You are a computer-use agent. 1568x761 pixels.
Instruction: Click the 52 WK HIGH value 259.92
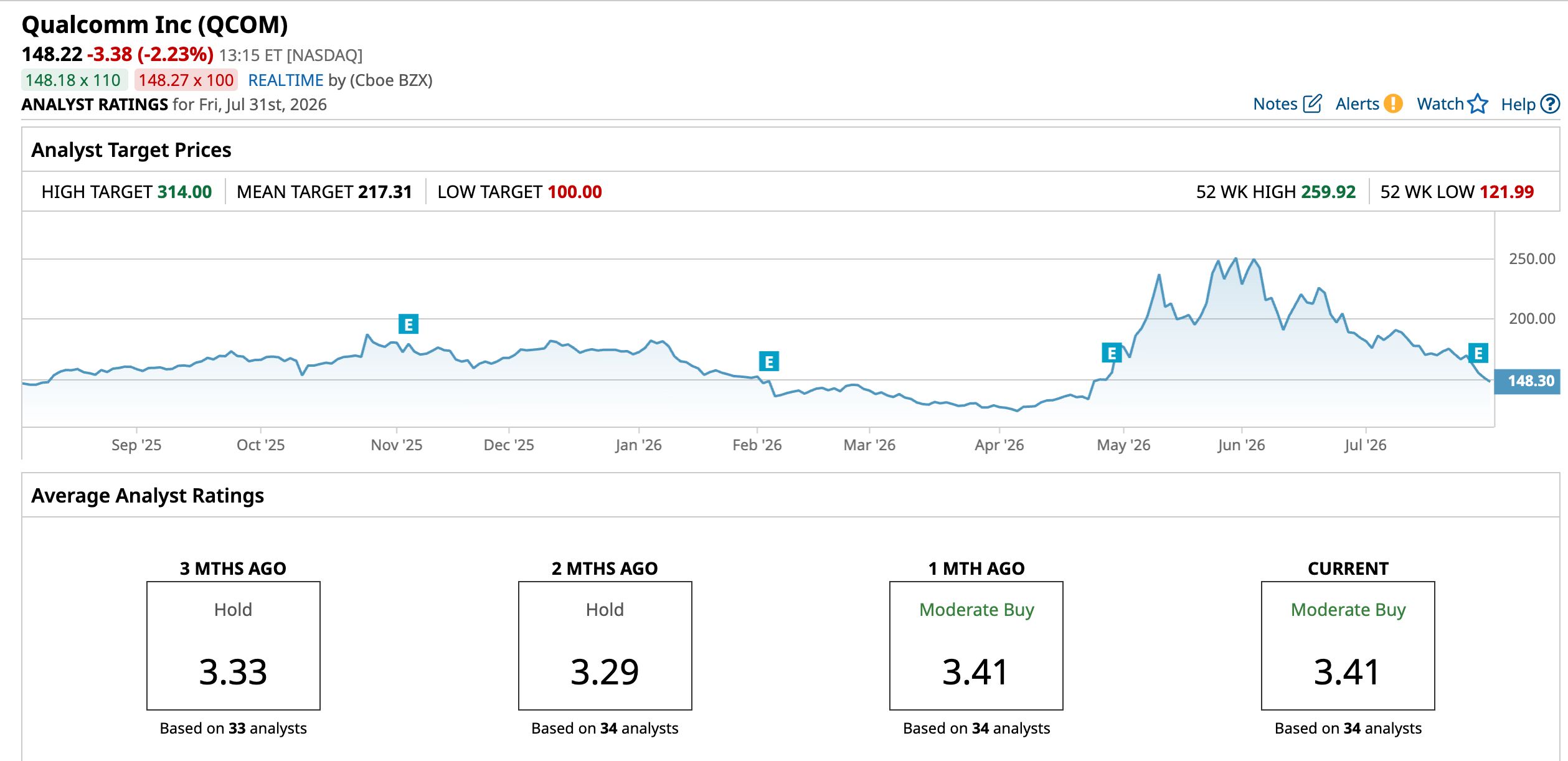pyautogui.click(x=1328, y=192)
